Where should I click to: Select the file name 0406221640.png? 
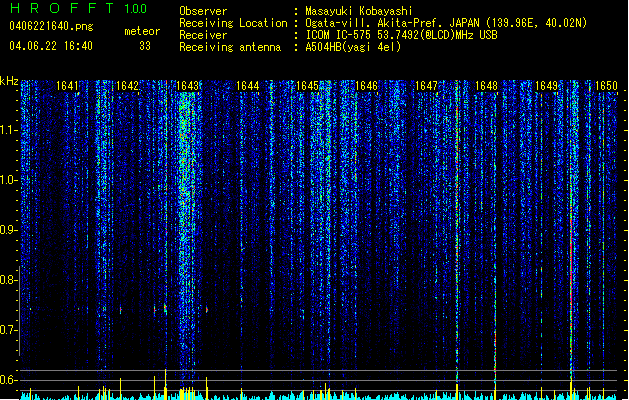(51, 26)
